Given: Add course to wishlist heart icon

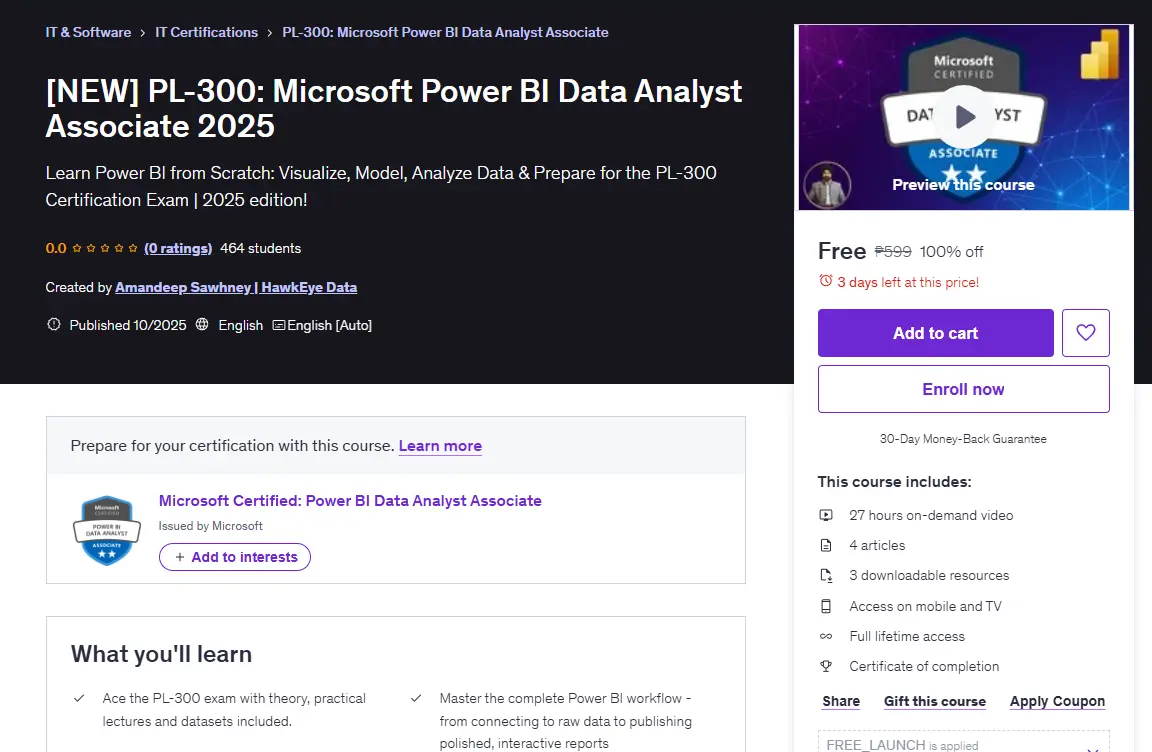Looking at the screenshot, I should point(1085,333).
